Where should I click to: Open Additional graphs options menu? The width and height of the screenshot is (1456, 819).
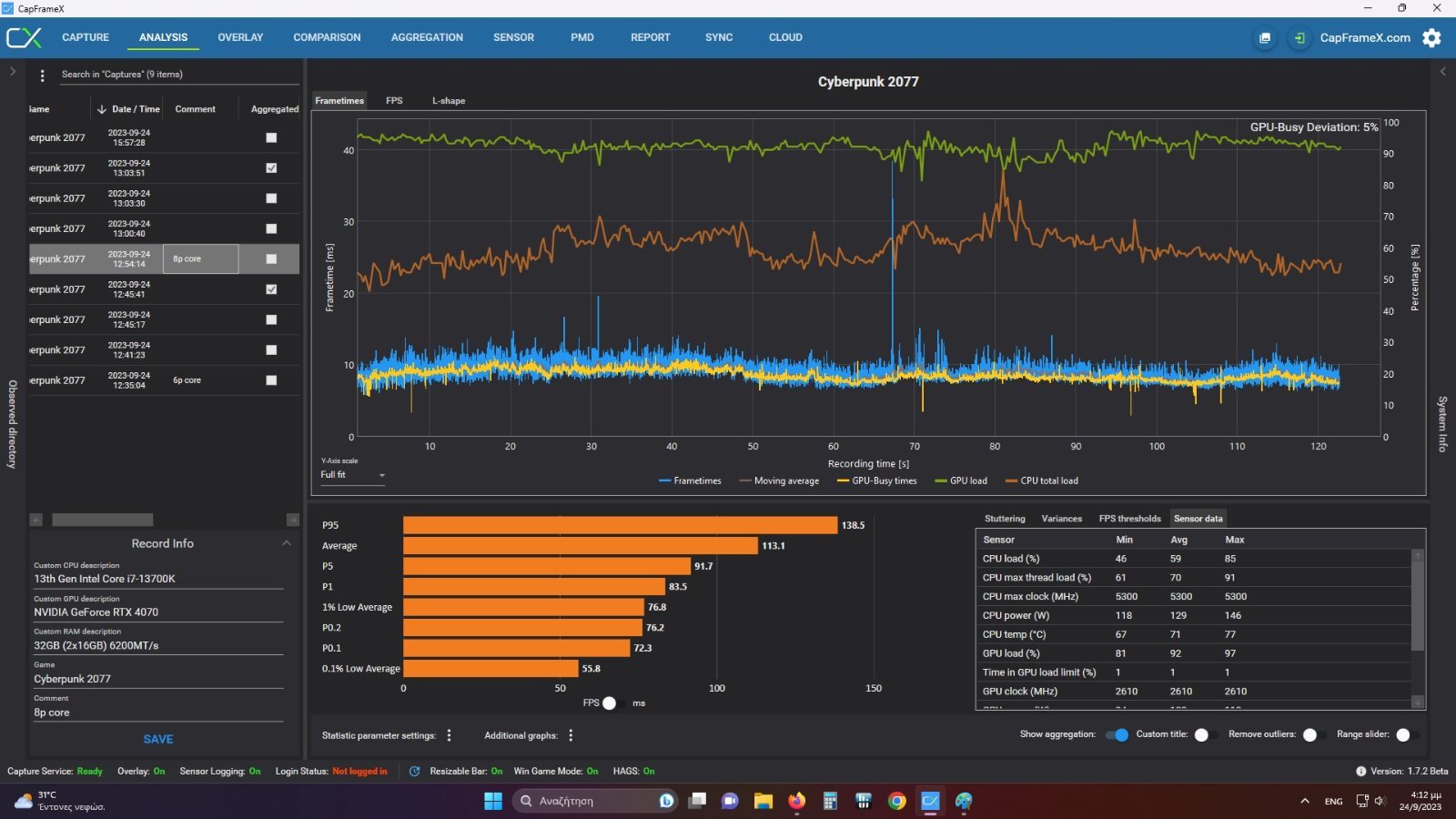[571, 735]
